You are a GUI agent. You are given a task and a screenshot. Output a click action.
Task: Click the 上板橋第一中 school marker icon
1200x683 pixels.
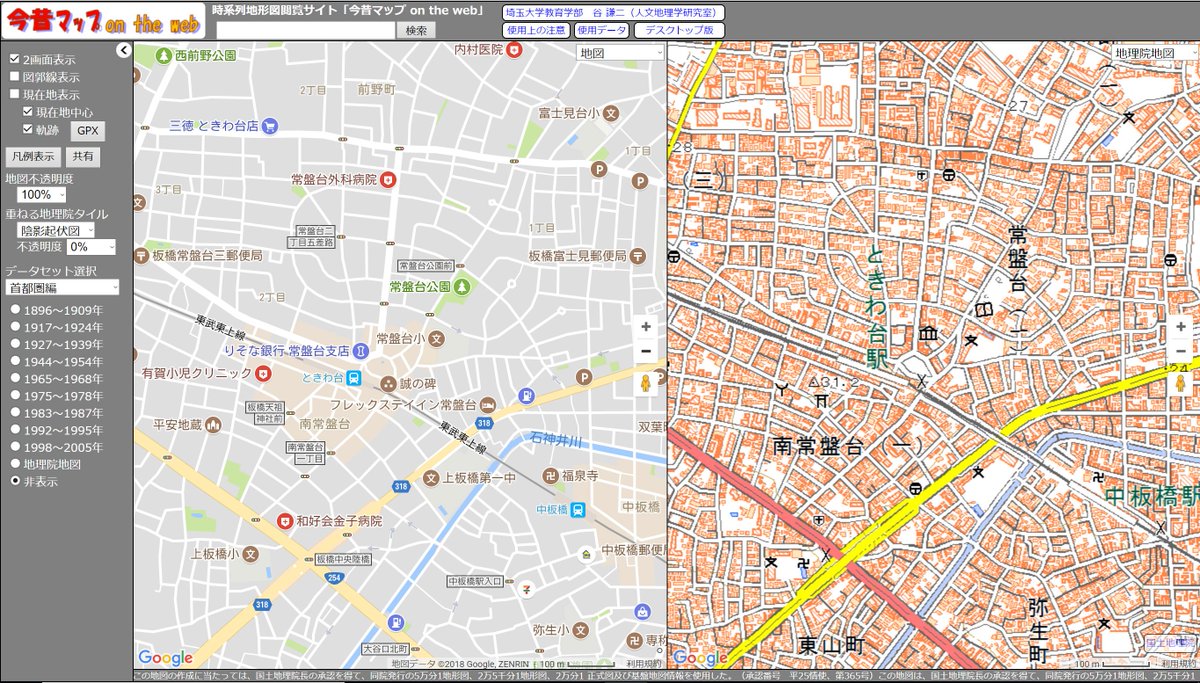431,478
